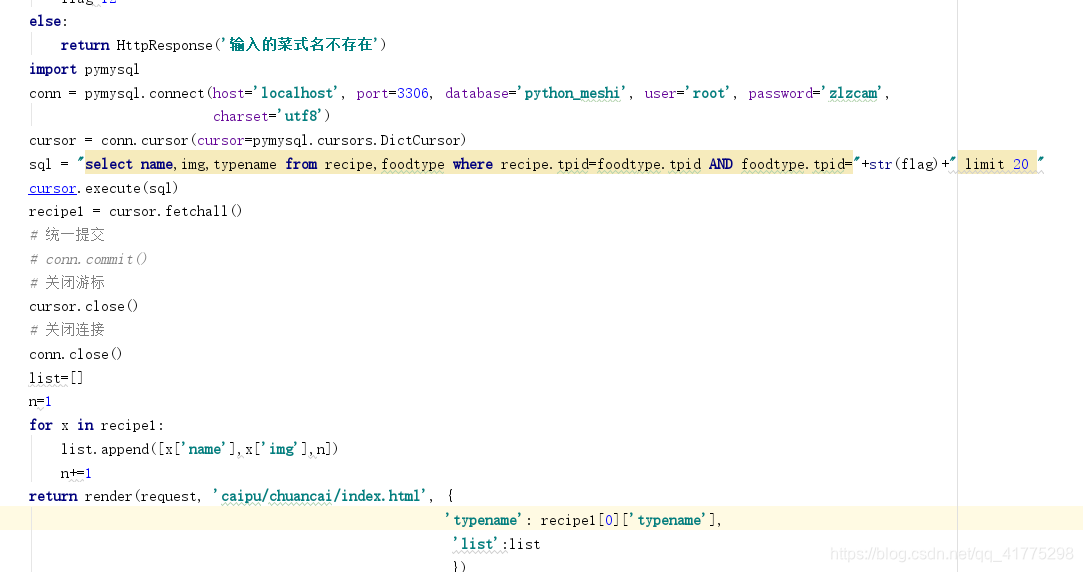
Task: Click the list.append call line
Action: click(x=200, y=450)
